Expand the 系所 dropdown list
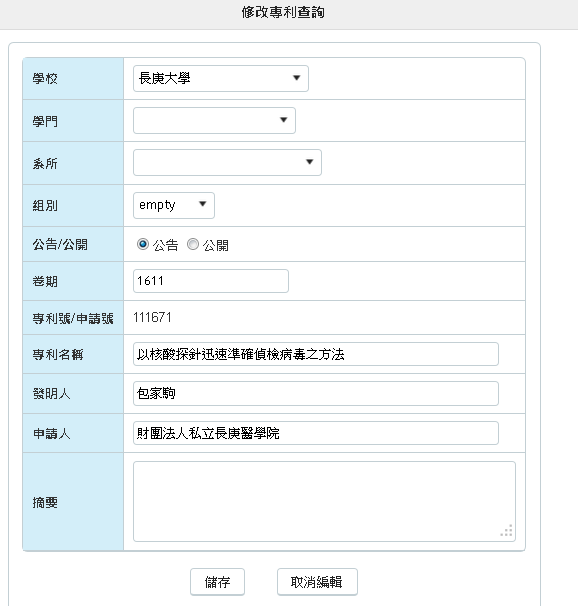The height and width of the screenshot is (606, 578). pyautogui.click(x=227, y=162)
